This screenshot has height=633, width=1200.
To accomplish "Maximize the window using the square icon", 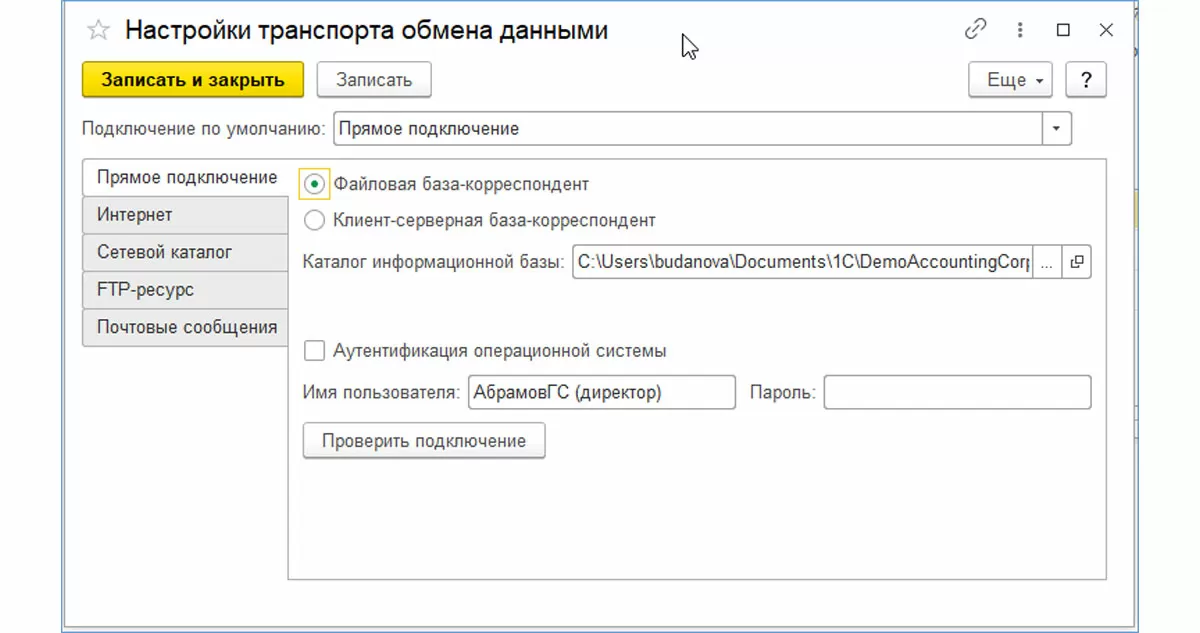I will pos(1063,30).
